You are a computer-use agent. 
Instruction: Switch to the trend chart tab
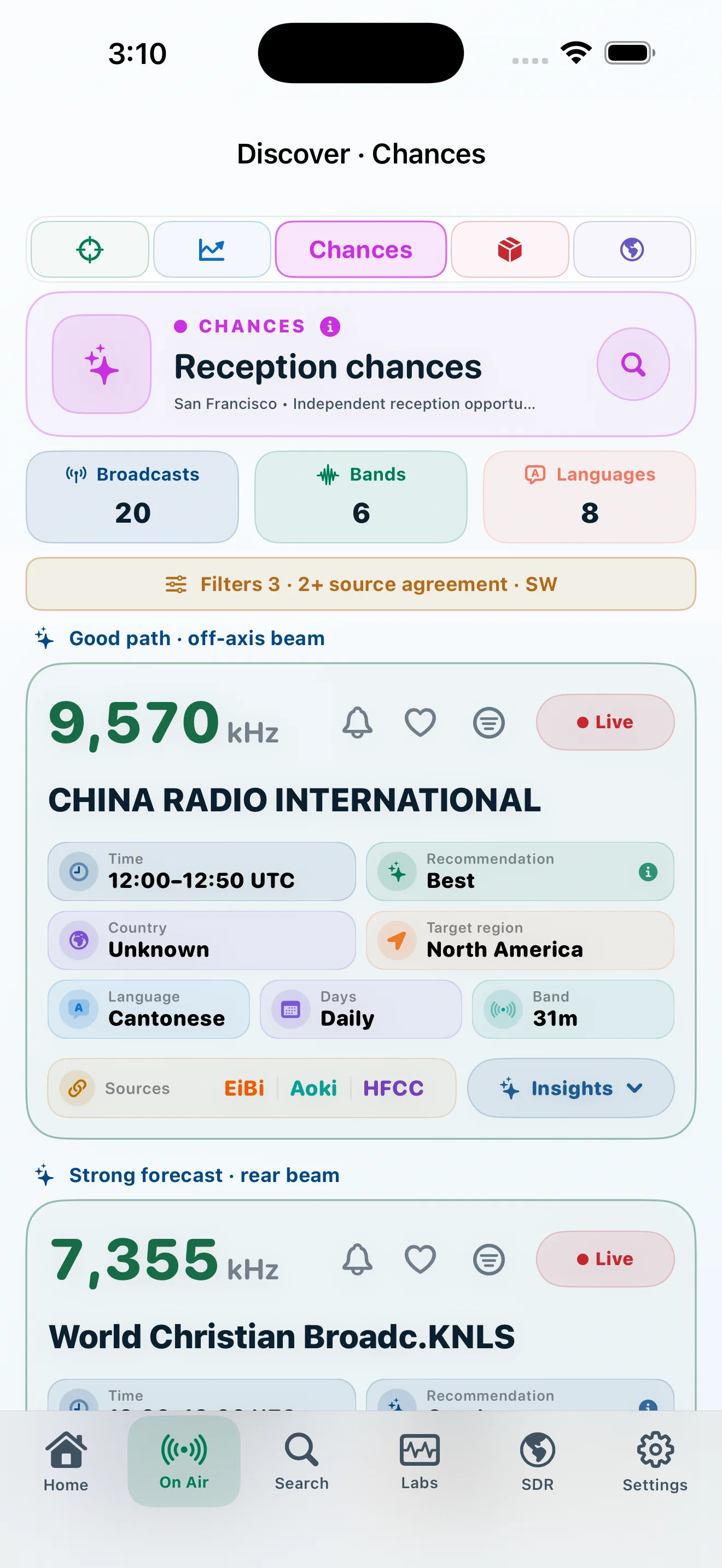tap(212, 249)
